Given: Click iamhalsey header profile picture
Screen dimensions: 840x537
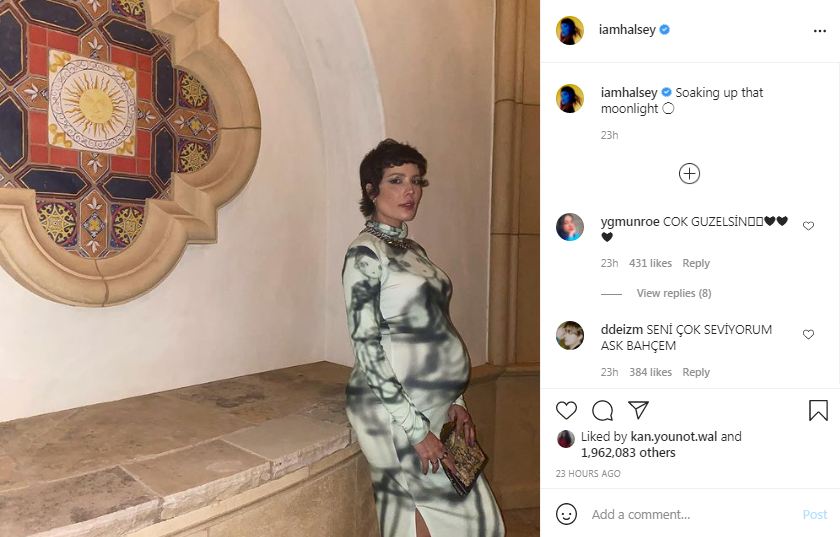Looking at the screenshot, I should 570,30.
